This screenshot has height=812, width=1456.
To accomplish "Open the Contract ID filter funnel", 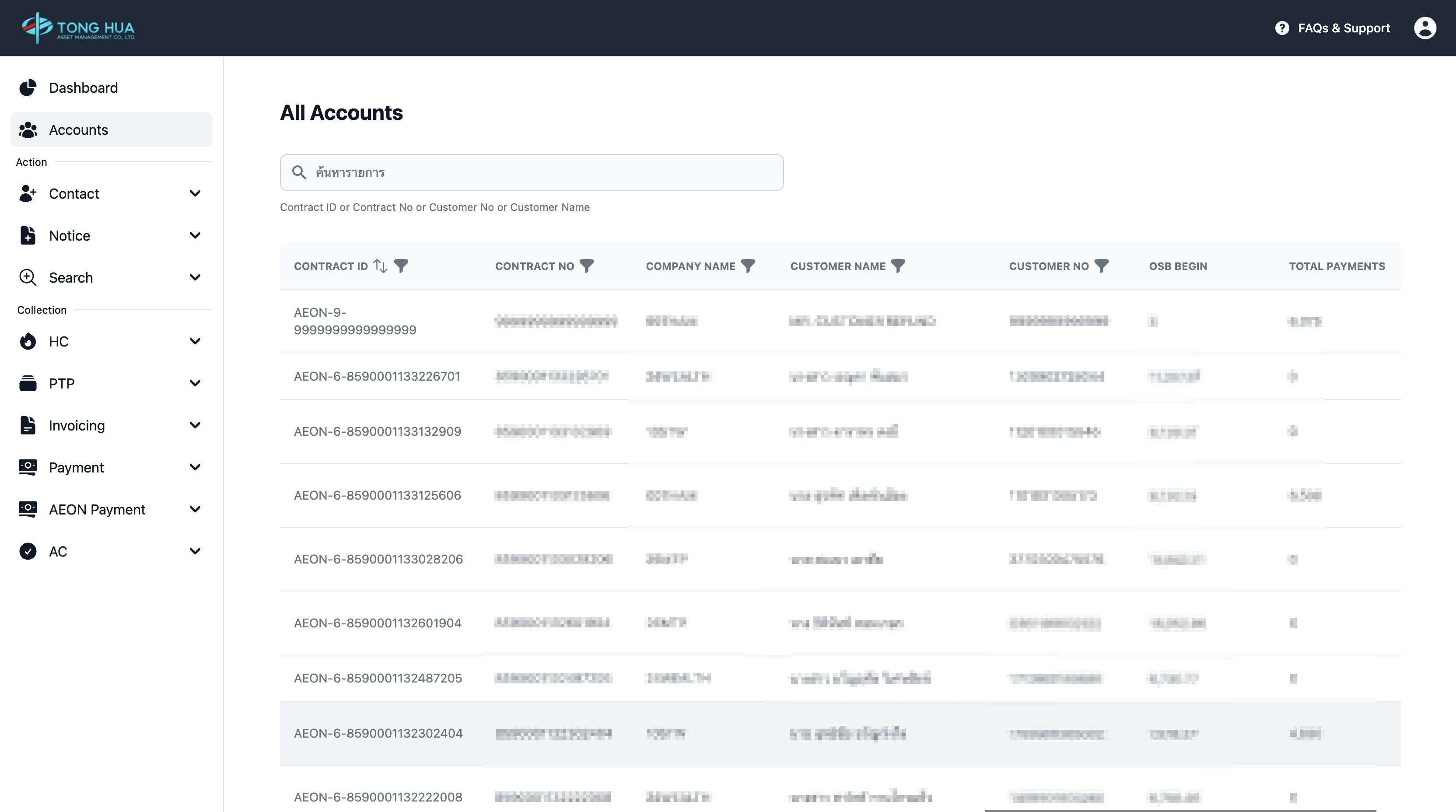I will [x=401, y=266].
